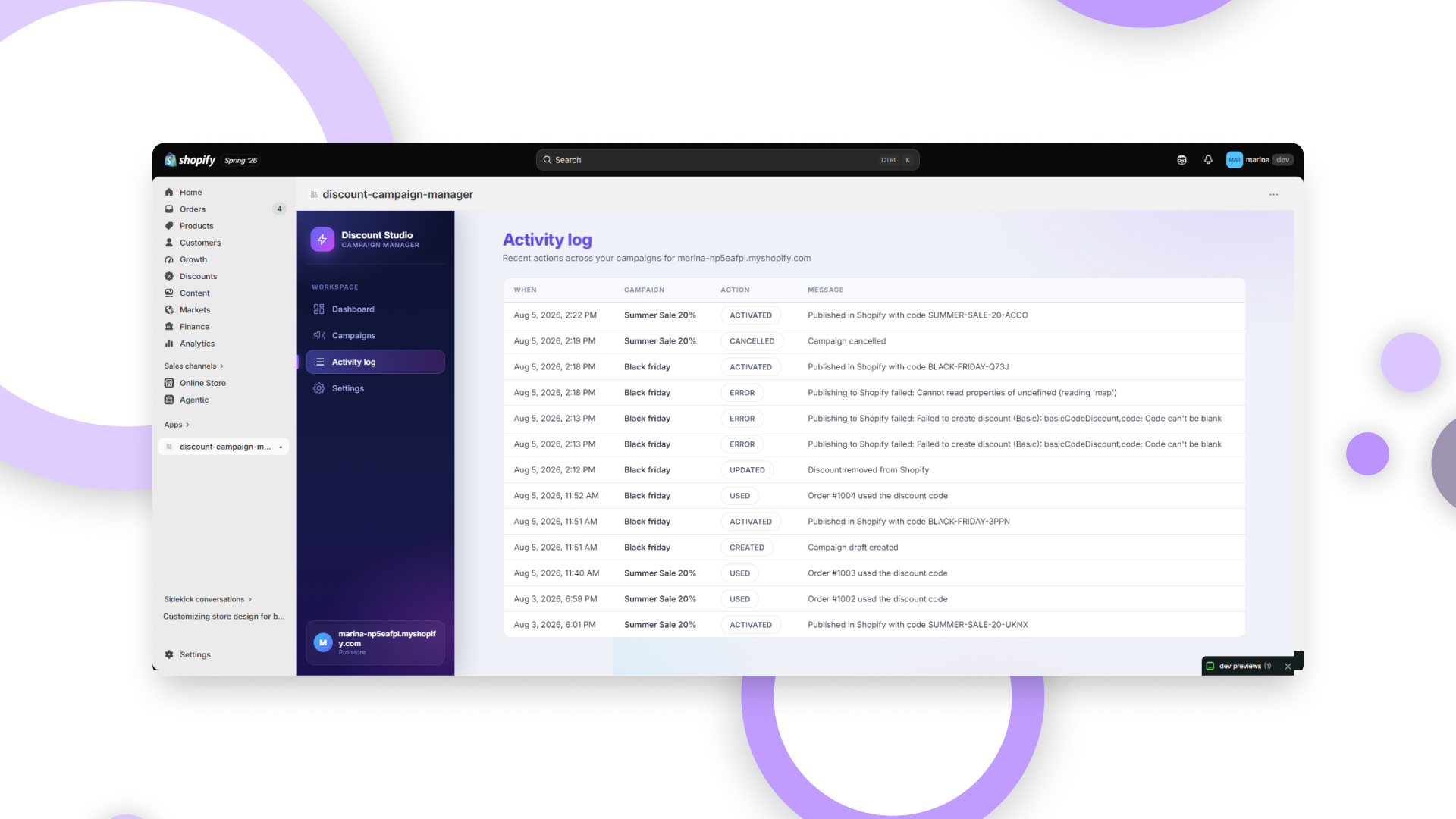Open Dashboard in Discount Studio
The height and width of the screenshot is (819, 1456).
[375, 309]
